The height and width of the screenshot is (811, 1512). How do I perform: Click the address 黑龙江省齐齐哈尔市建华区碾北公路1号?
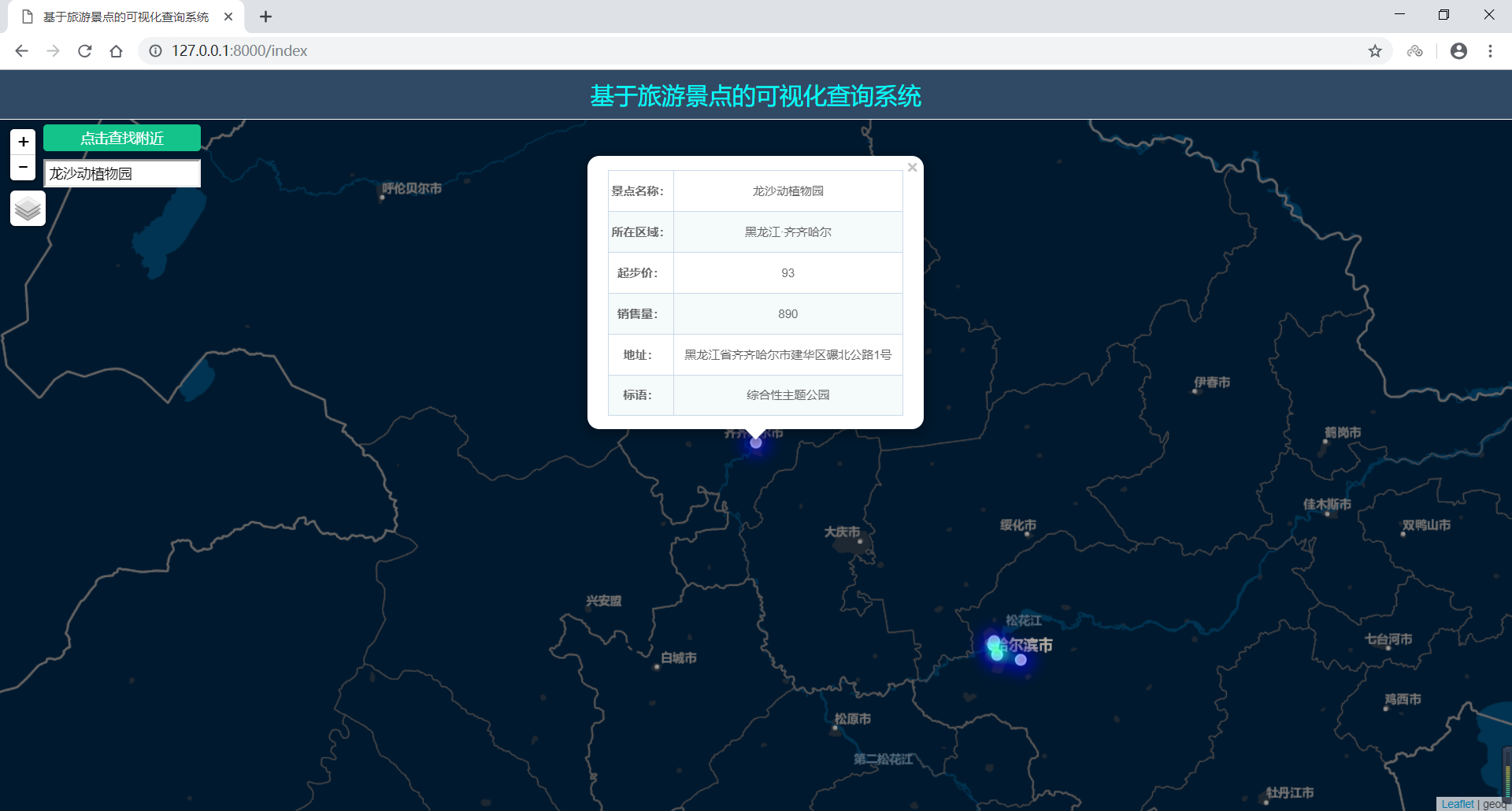[x=787, y=354]
